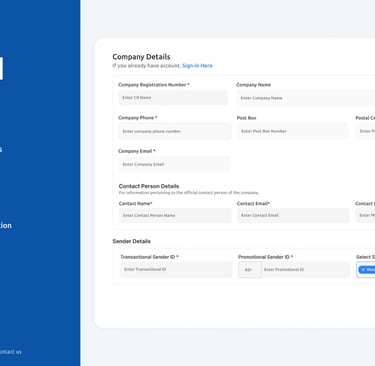Image resolution: width=375 pixels, height=366 pixels.
Task: Click the Post Box label
Action: [x=246, y=118]
